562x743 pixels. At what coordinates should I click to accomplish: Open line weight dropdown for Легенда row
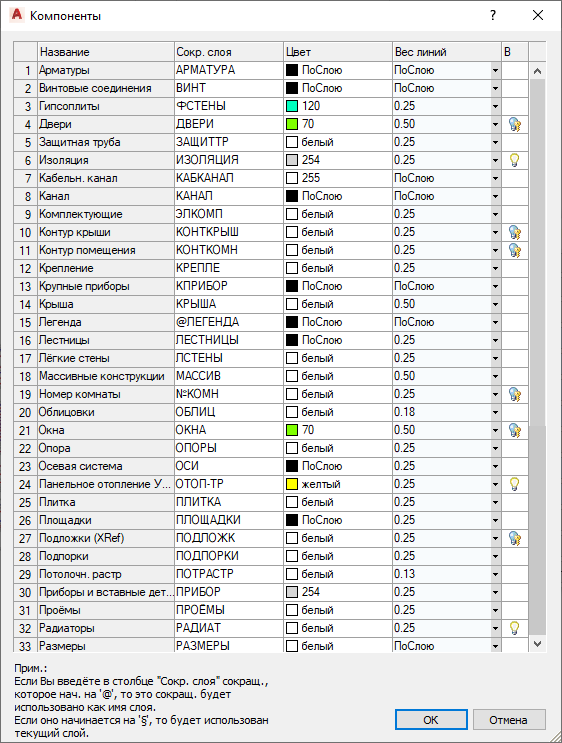click(495, 323)
